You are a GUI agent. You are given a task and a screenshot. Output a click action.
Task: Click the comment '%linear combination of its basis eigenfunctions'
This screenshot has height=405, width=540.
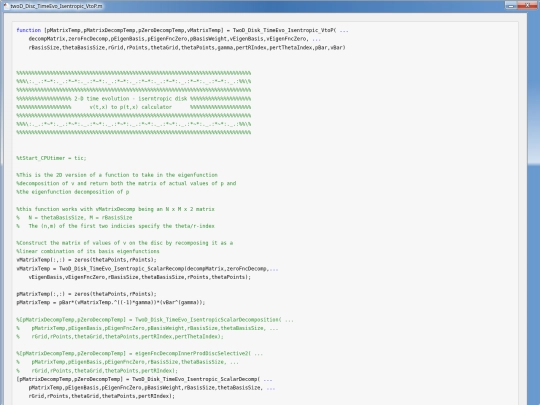tap(88, 251)
